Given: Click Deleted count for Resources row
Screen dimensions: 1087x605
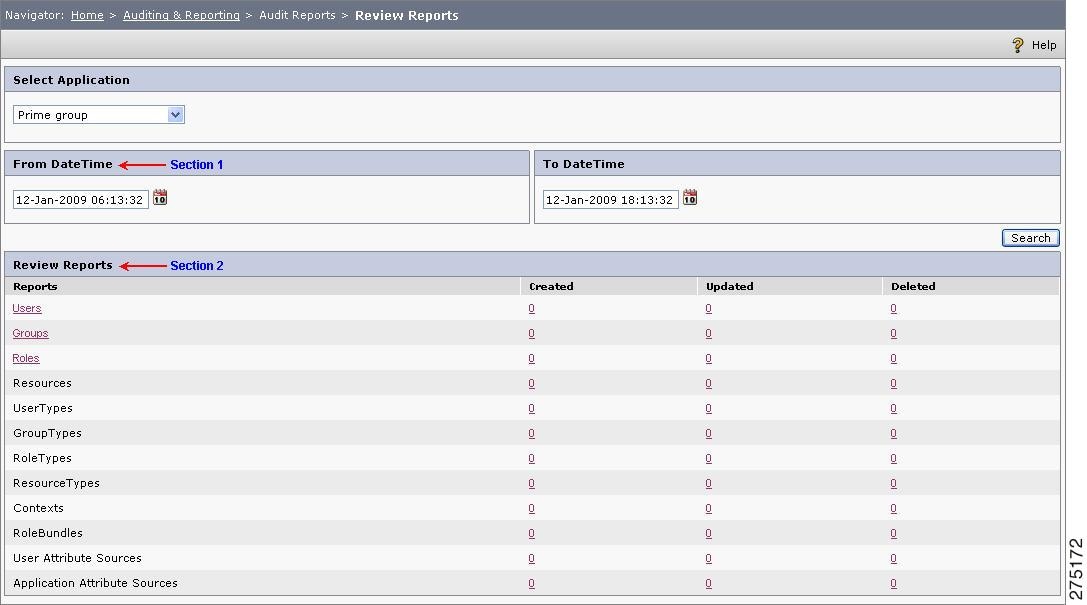Looking at the screenshot, I should (x=894, y=383).
